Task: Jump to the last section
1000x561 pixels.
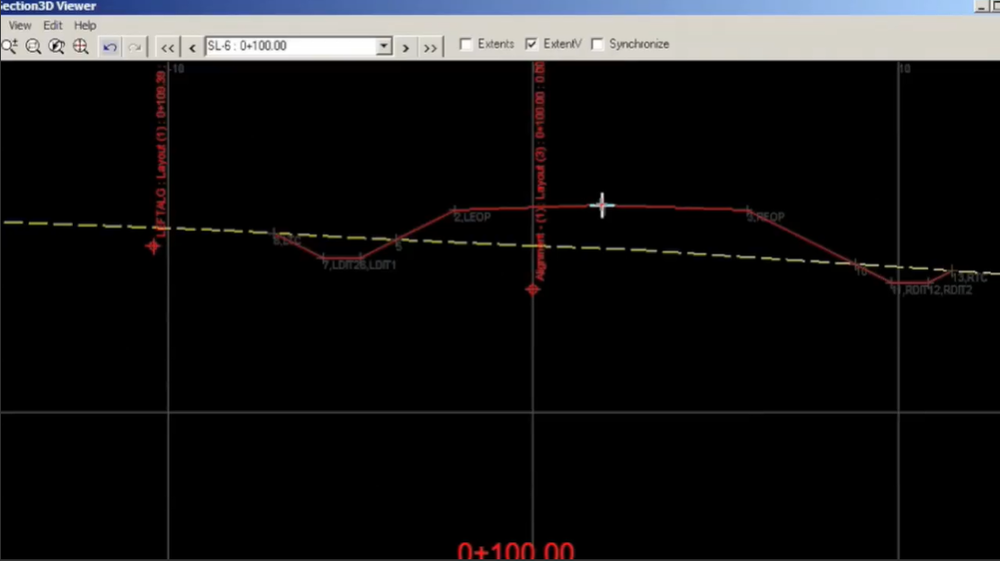Action: click(x=430, y=47)
